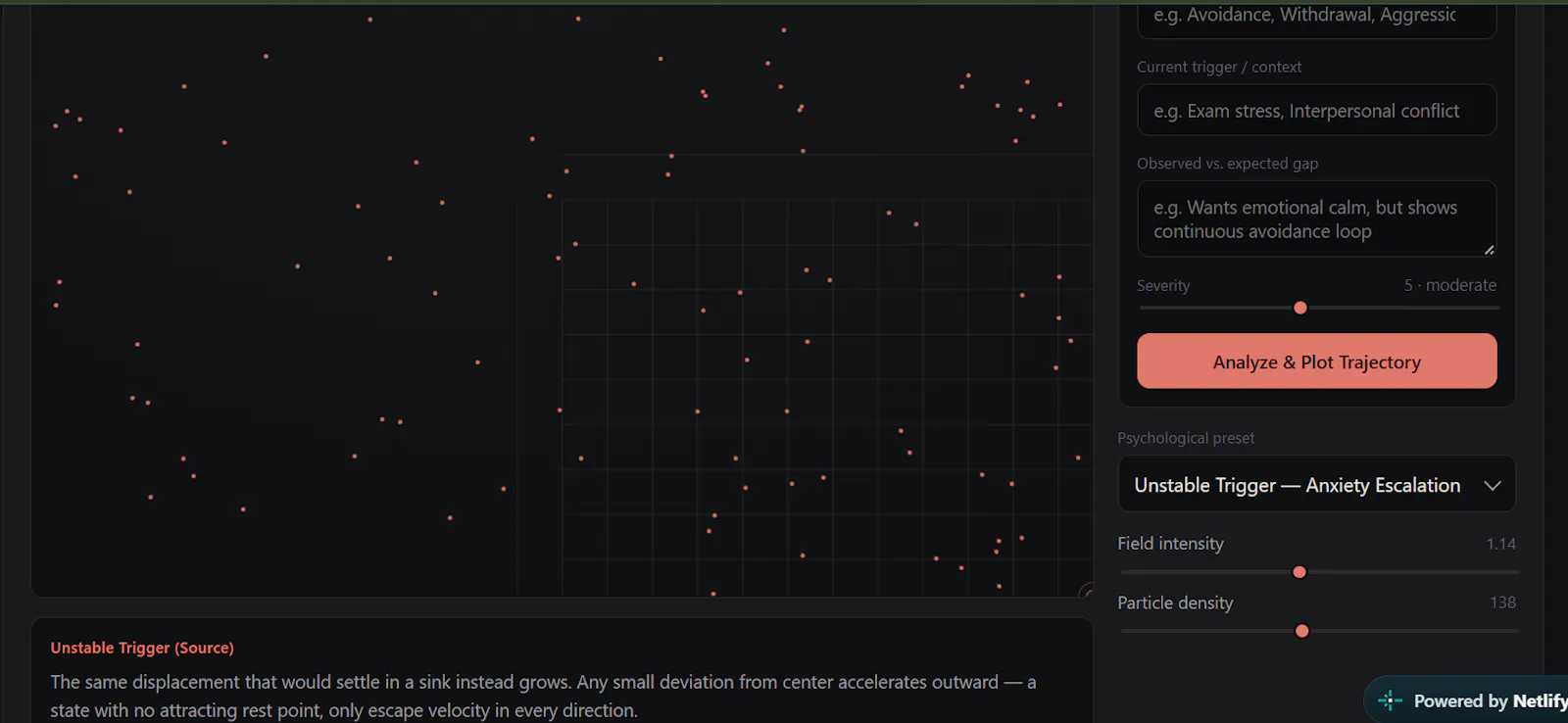
Task: Click the Particle density value 138
Action: (1502, 602)
